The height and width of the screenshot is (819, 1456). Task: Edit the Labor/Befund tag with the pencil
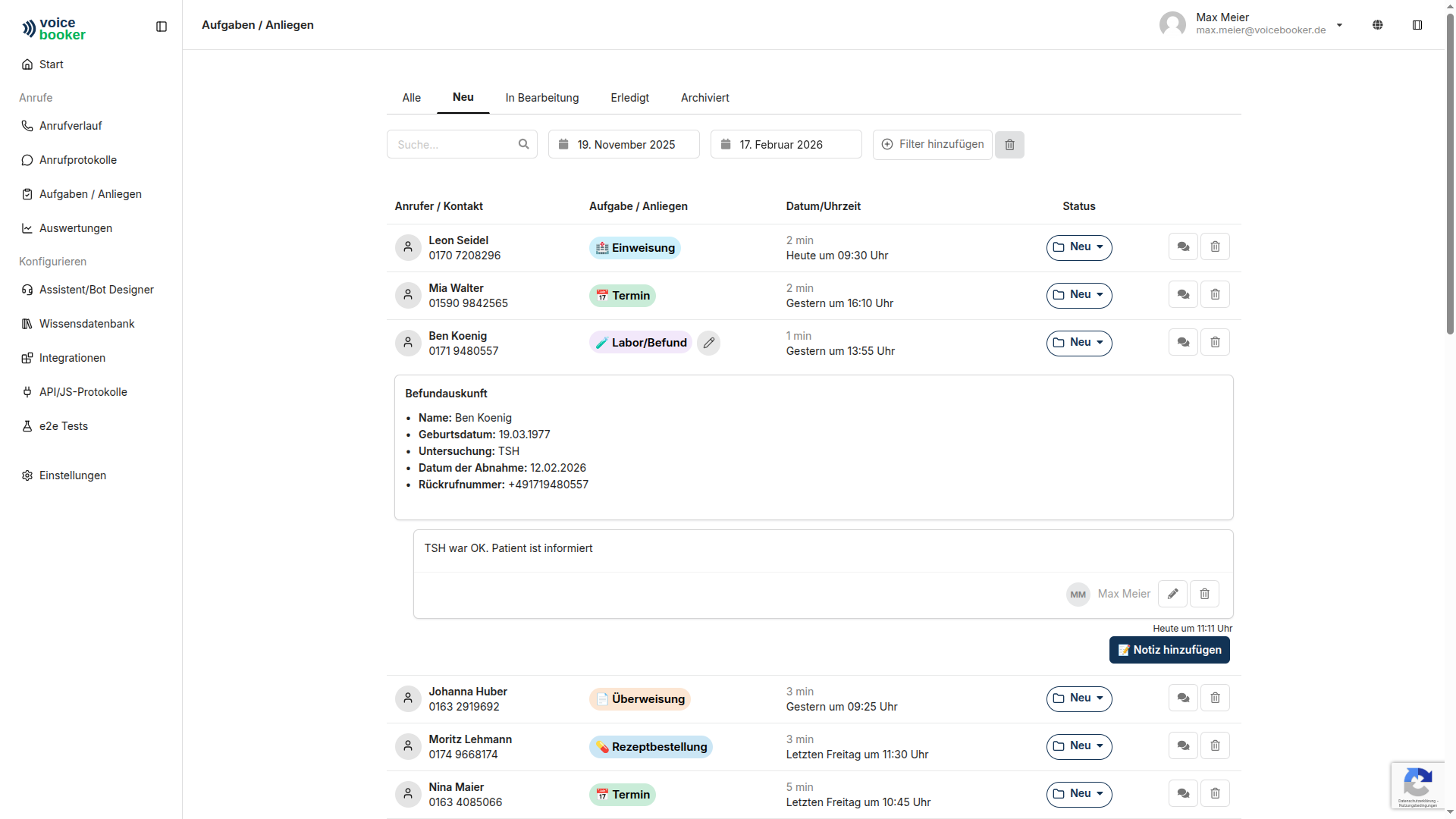[x=709, y=343]
